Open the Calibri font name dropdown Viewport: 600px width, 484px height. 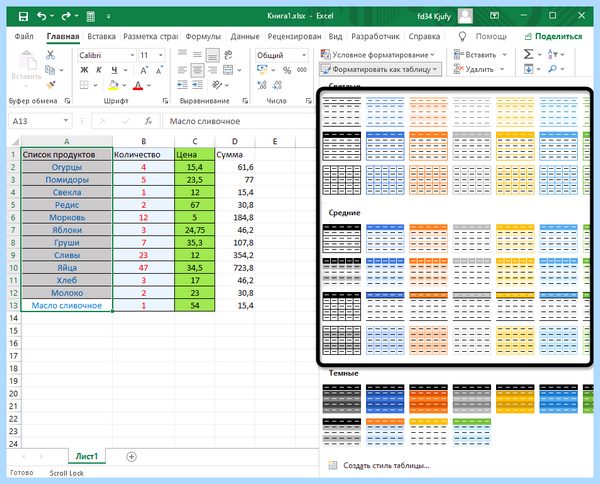pos(132,55)
